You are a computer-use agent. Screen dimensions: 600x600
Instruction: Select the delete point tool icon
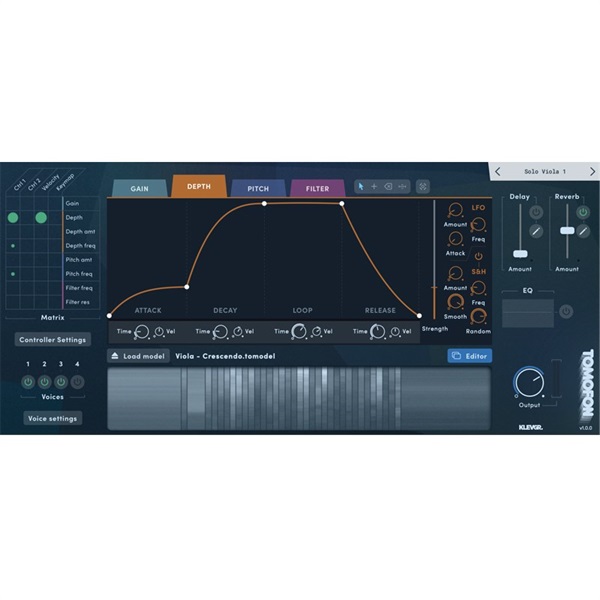click(x=388, y=187)
